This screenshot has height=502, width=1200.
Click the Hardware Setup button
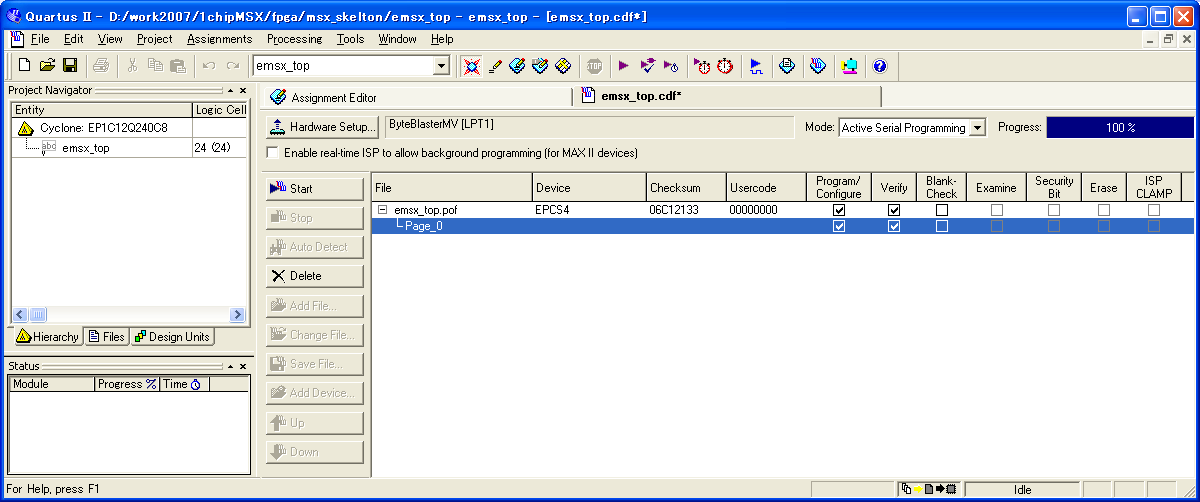(322, 128)
